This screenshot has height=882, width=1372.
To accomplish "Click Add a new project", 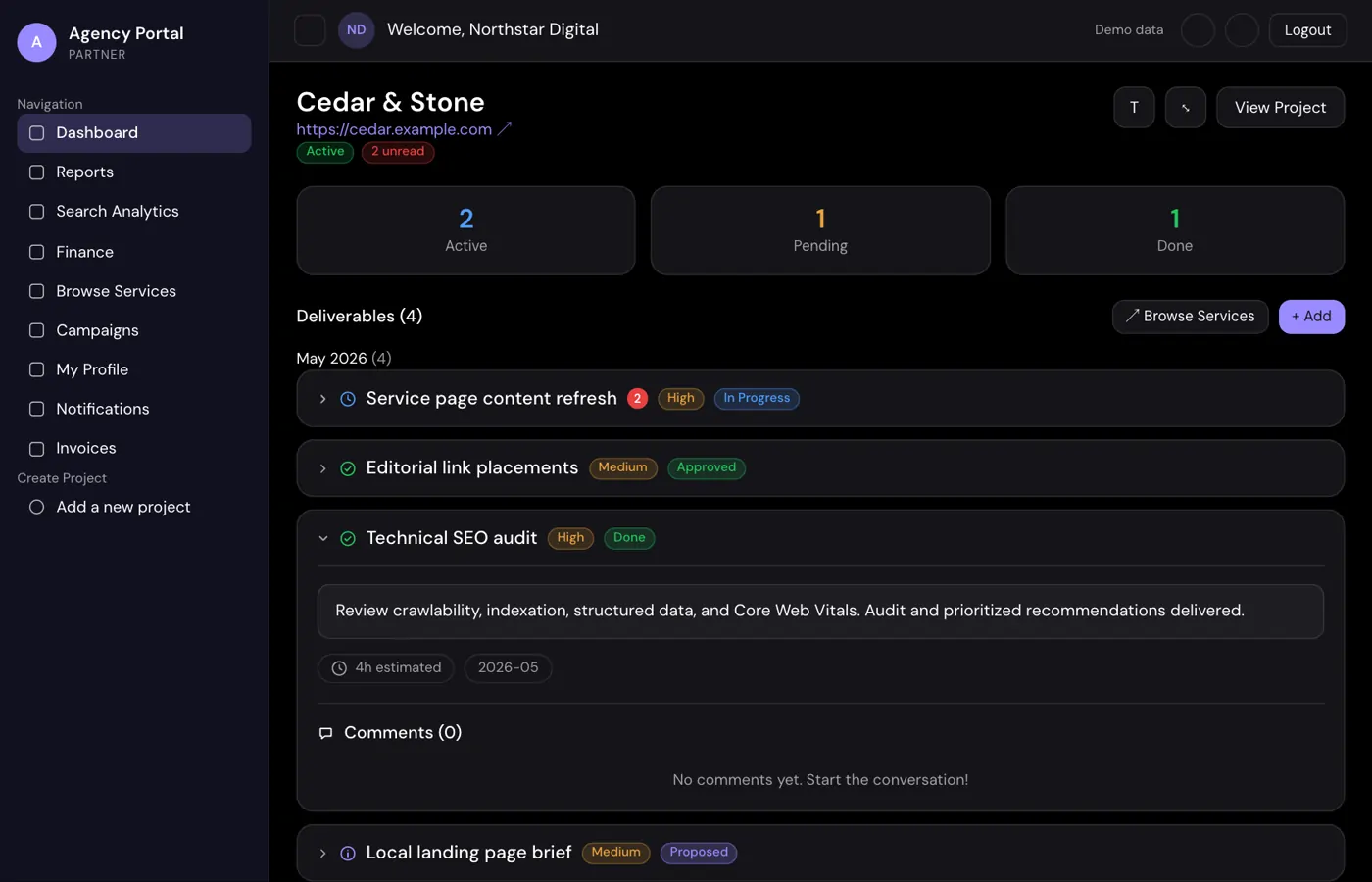I will (134, 507).
